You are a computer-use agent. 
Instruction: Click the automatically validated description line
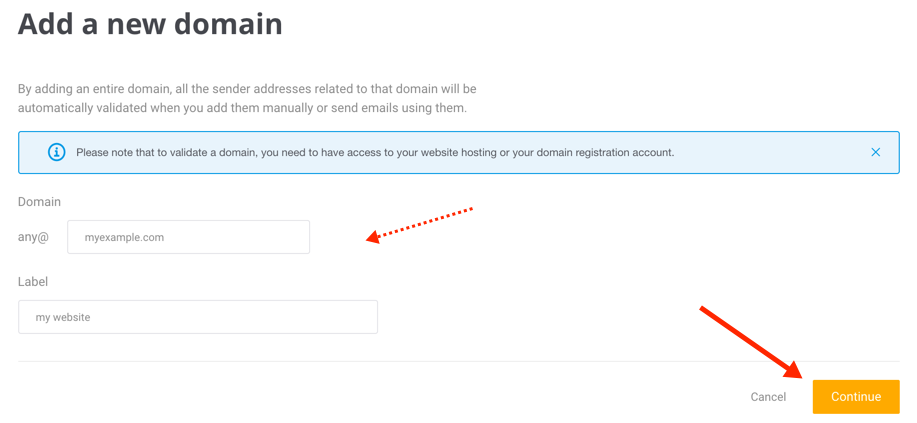[x=242, y=109]
